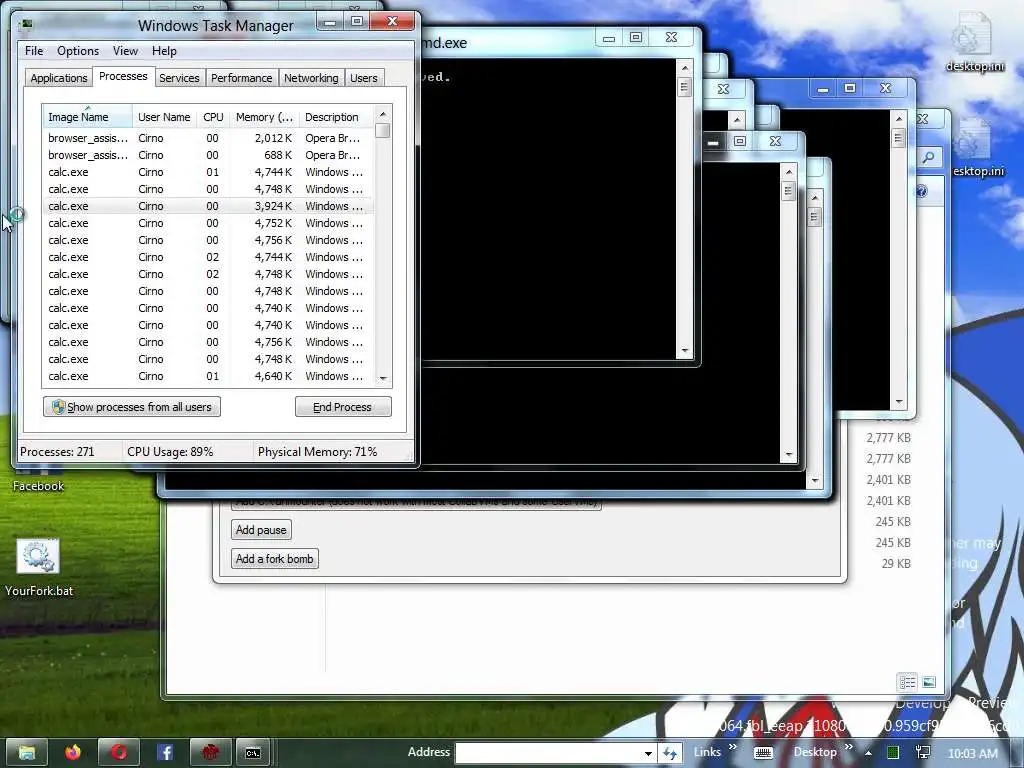Launch Firefox from the taskbar

pos(72,752)
